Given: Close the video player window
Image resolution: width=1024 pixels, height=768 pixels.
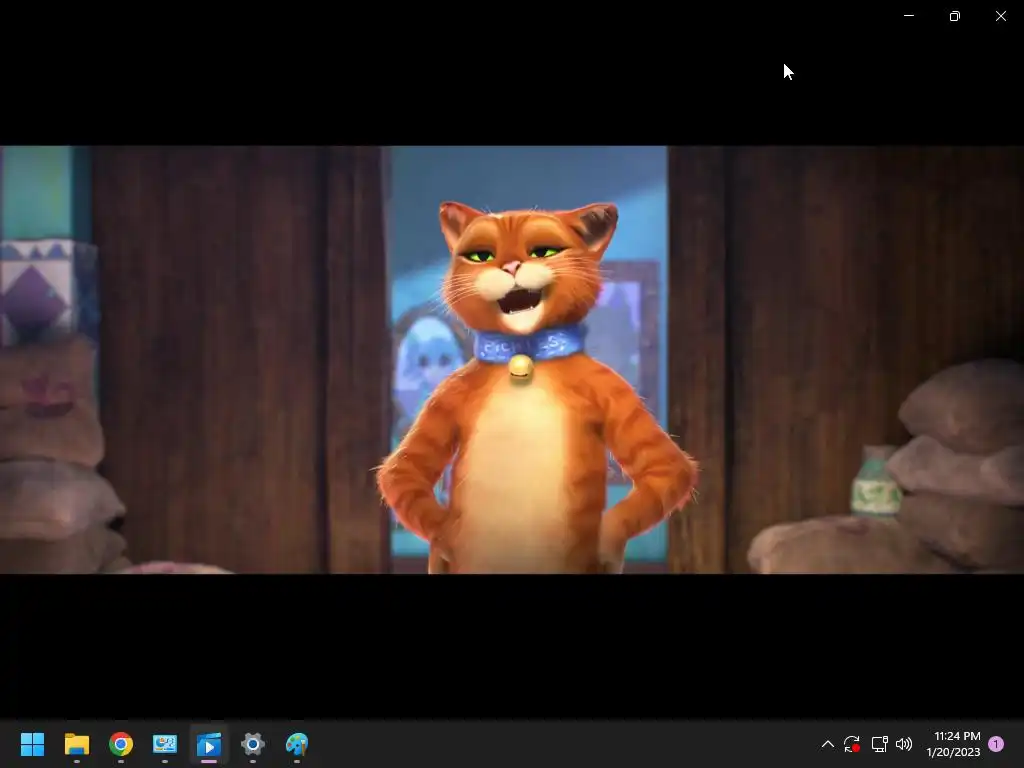Looking at the screenshot, I should [x=1000, y=16].
